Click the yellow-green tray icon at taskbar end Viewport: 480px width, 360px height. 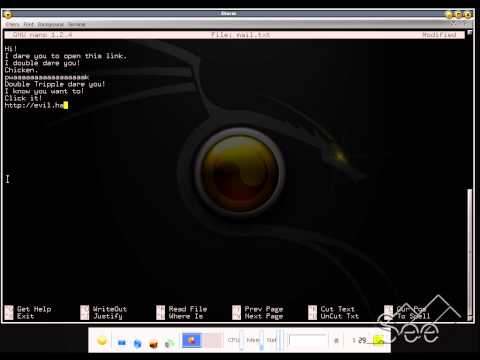click(379, 341)
